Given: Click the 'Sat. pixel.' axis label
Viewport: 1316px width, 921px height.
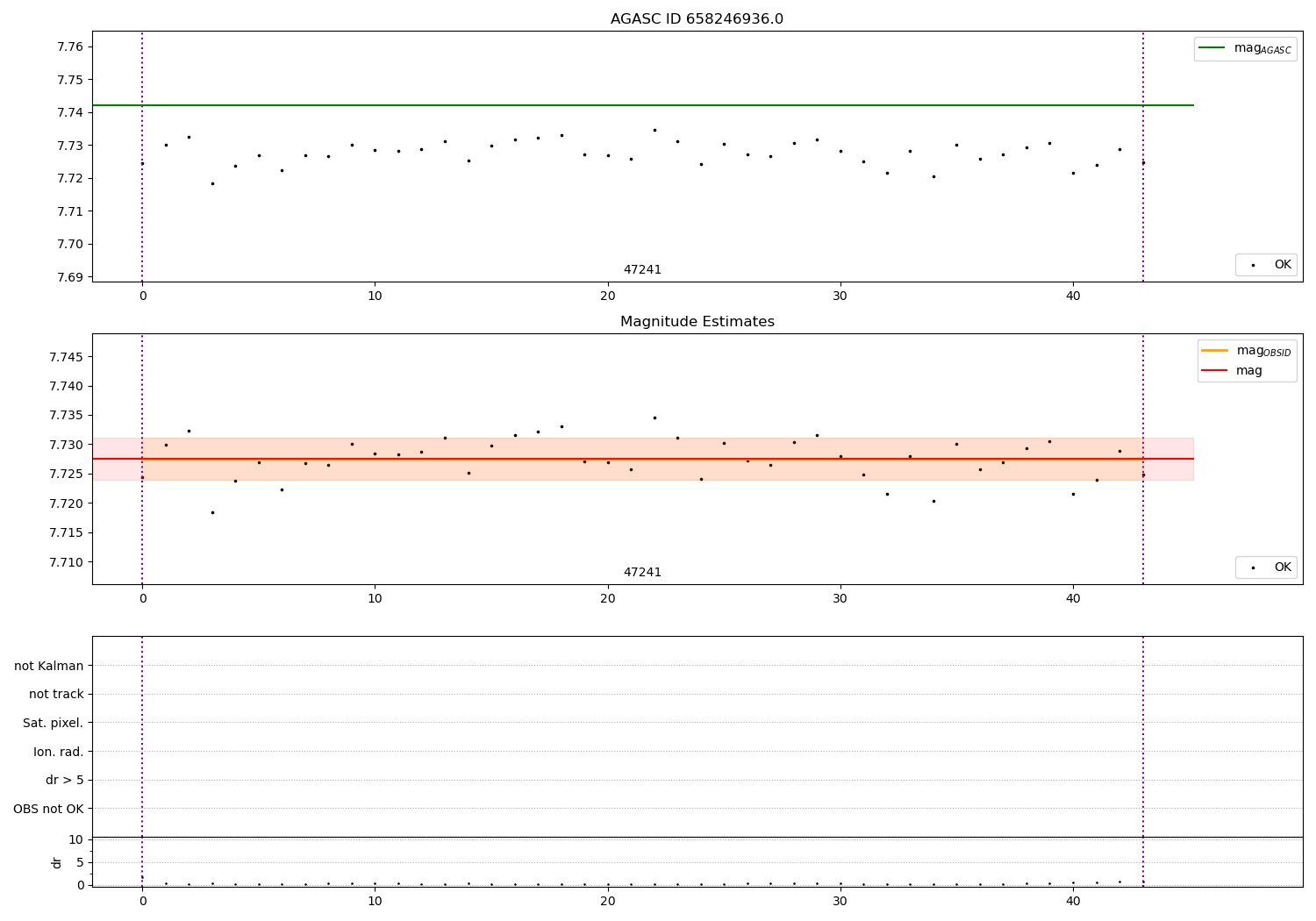Looking at the screenshot, I should point(54,723).
